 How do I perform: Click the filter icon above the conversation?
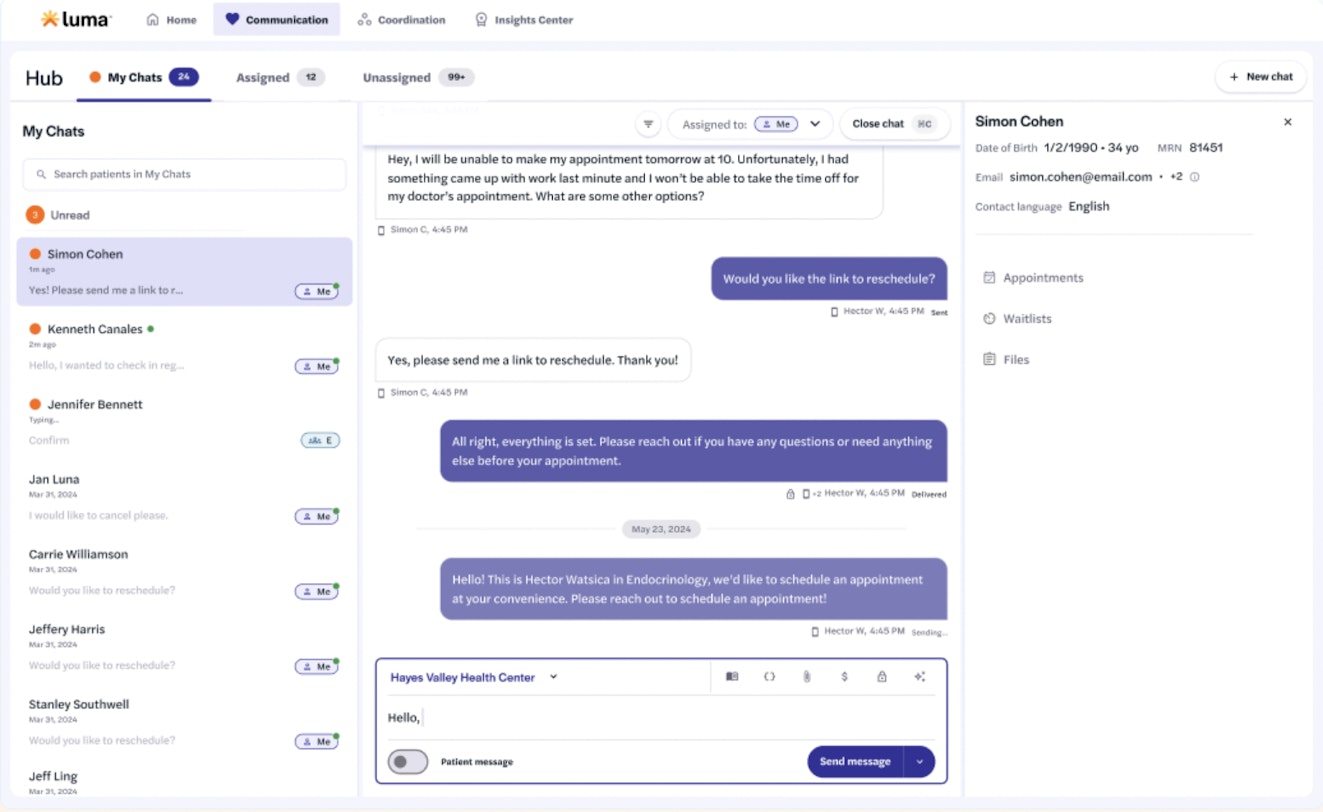pos(648,123)
